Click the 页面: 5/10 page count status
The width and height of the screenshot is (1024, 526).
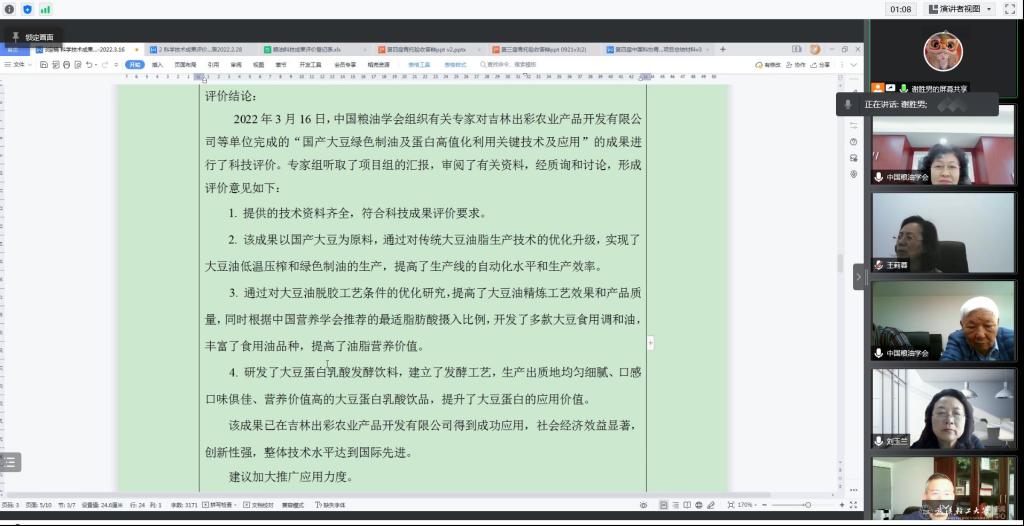(x=40, y=505)
